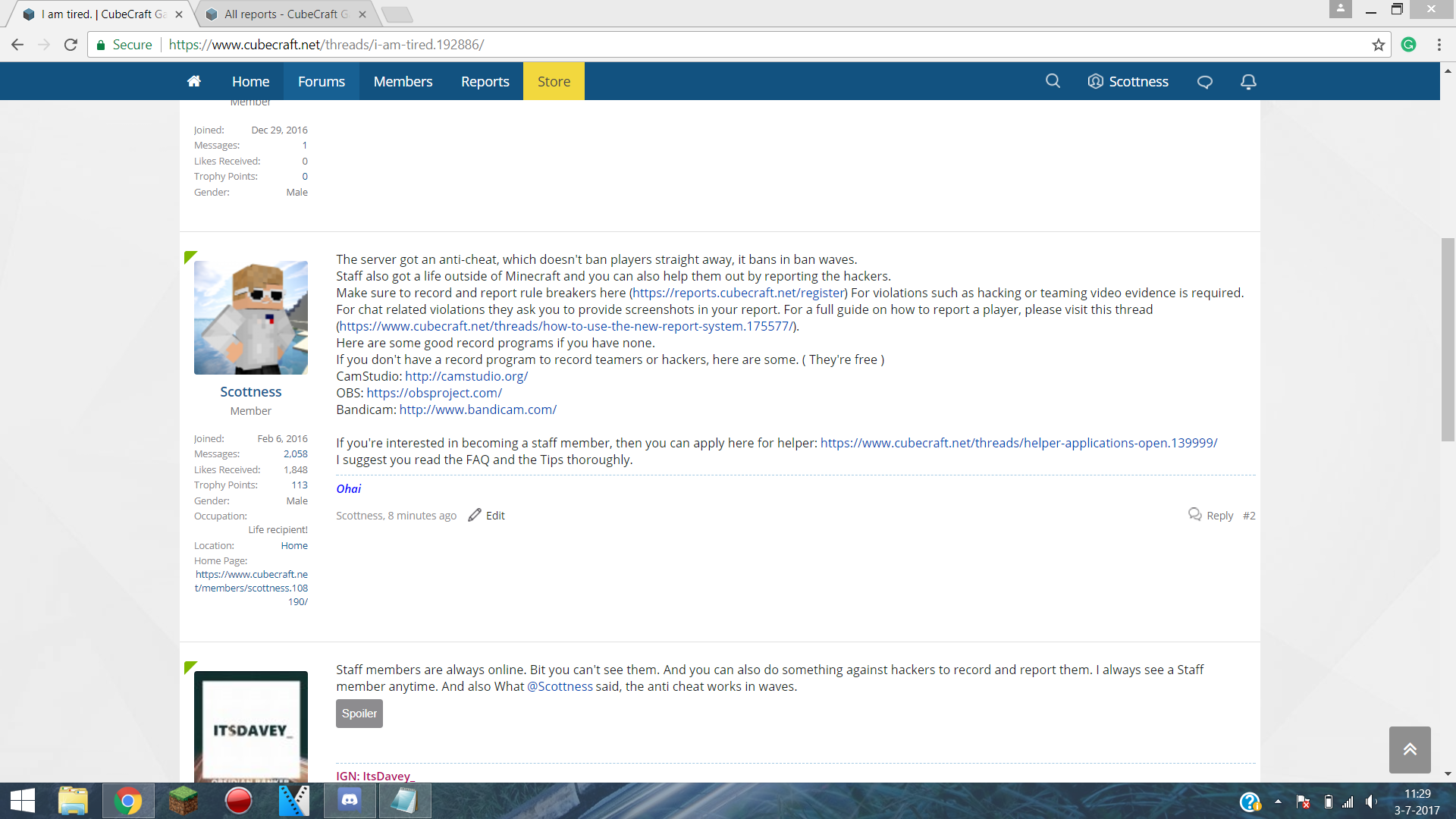Open Chrome three-dot menu
The image size is (1456, 819).
coord(1439,45)
